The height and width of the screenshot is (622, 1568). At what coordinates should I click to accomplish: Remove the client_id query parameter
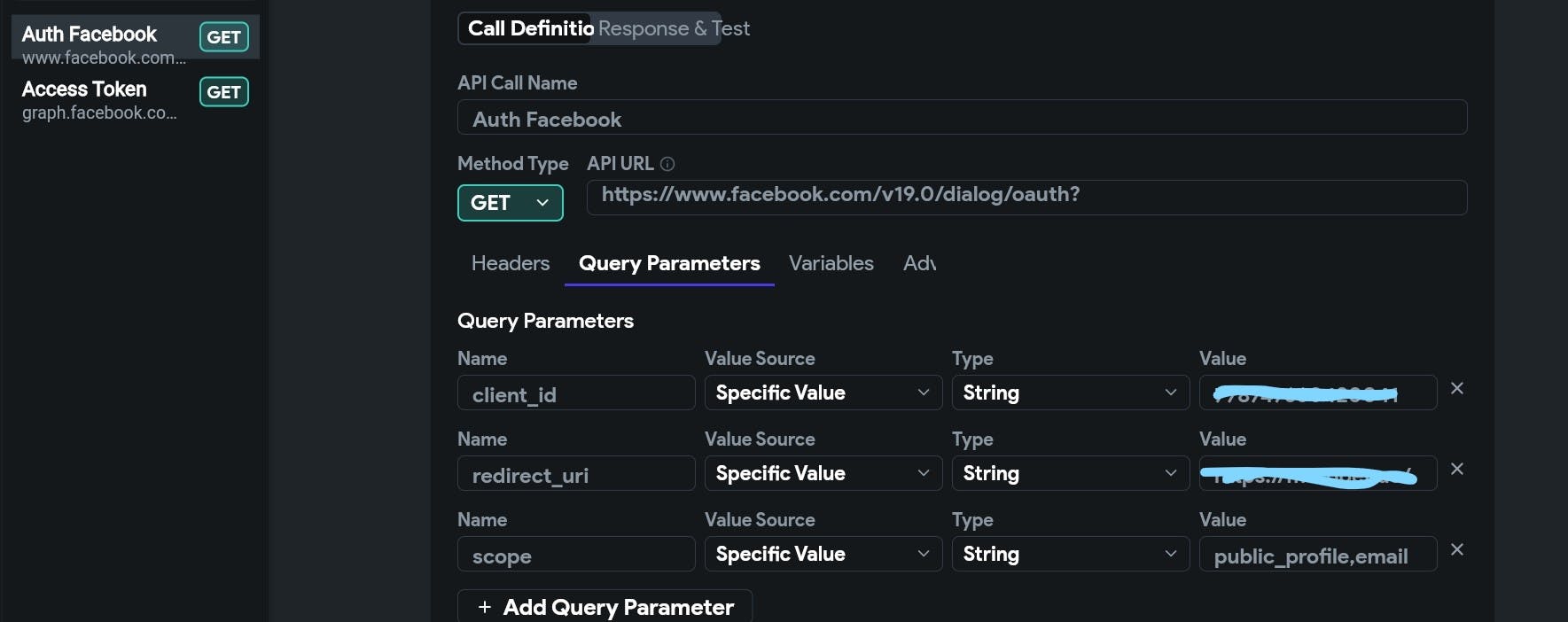pos(1456,388)
